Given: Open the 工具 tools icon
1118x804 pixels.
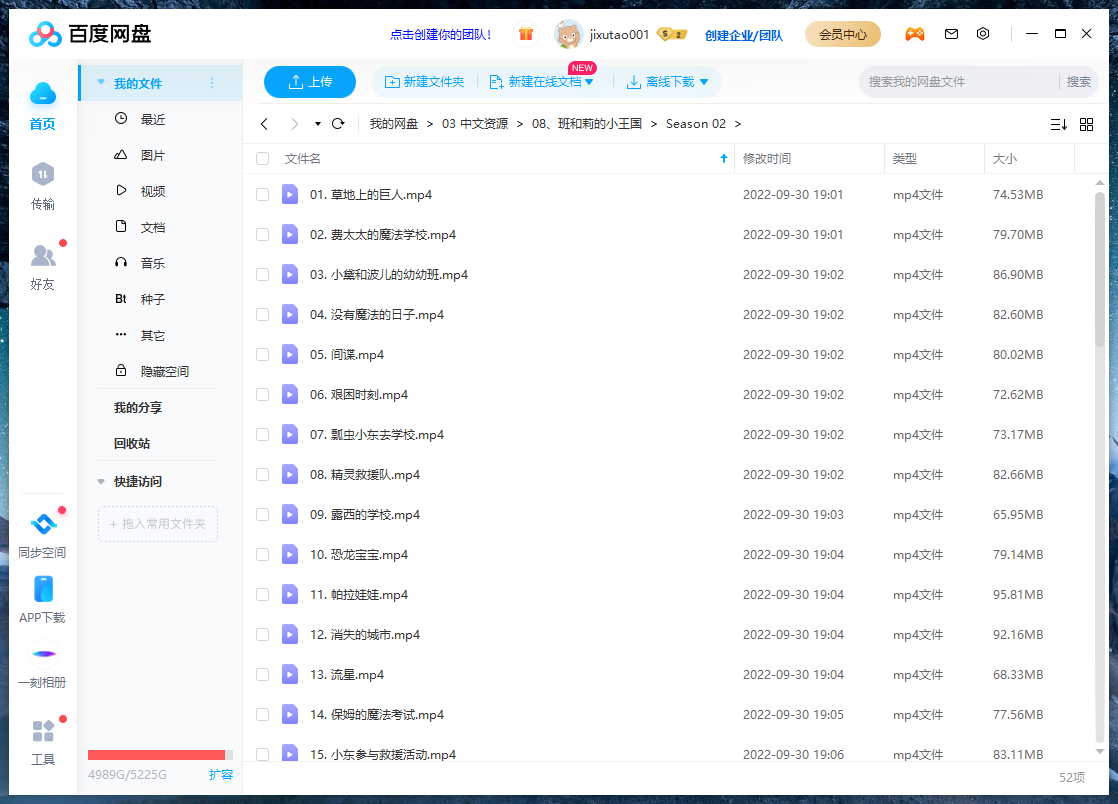Looking at the screenshot, I should [42, 731].
